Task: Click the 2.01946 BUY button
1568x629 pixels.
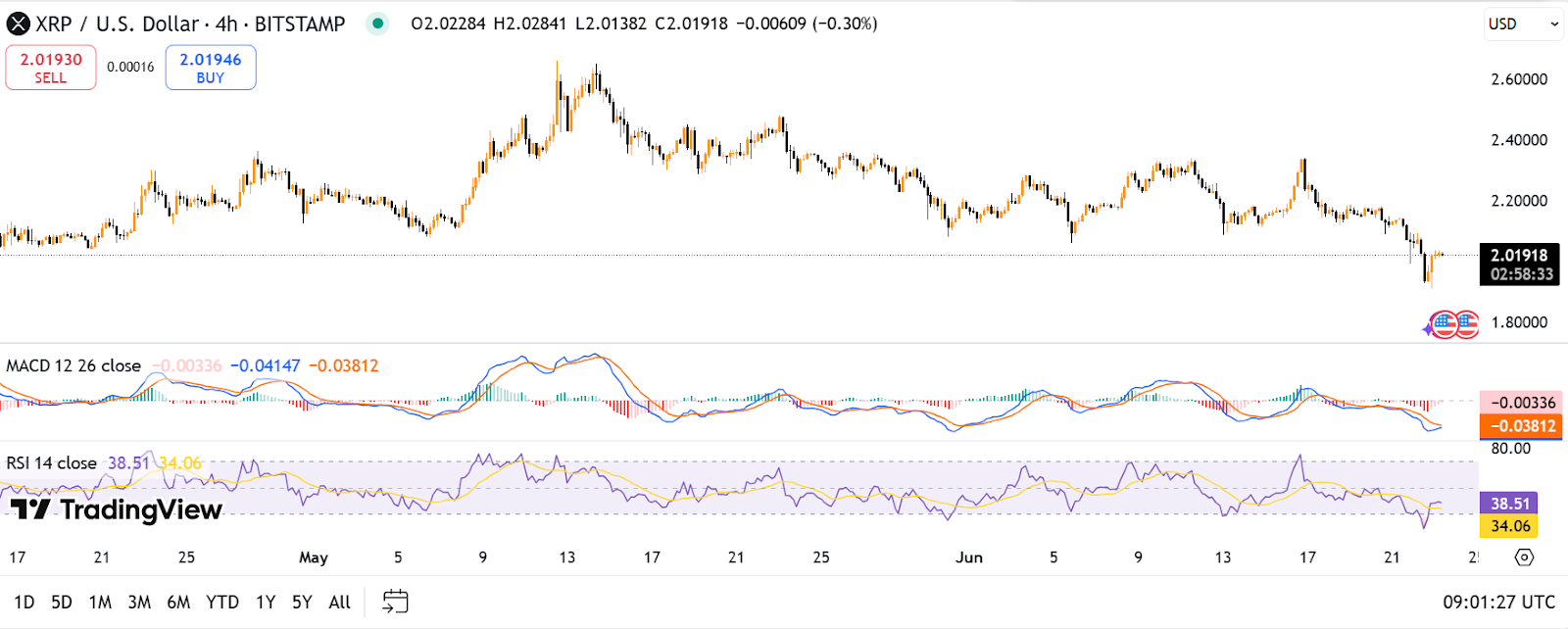Action: pos(211,68)
